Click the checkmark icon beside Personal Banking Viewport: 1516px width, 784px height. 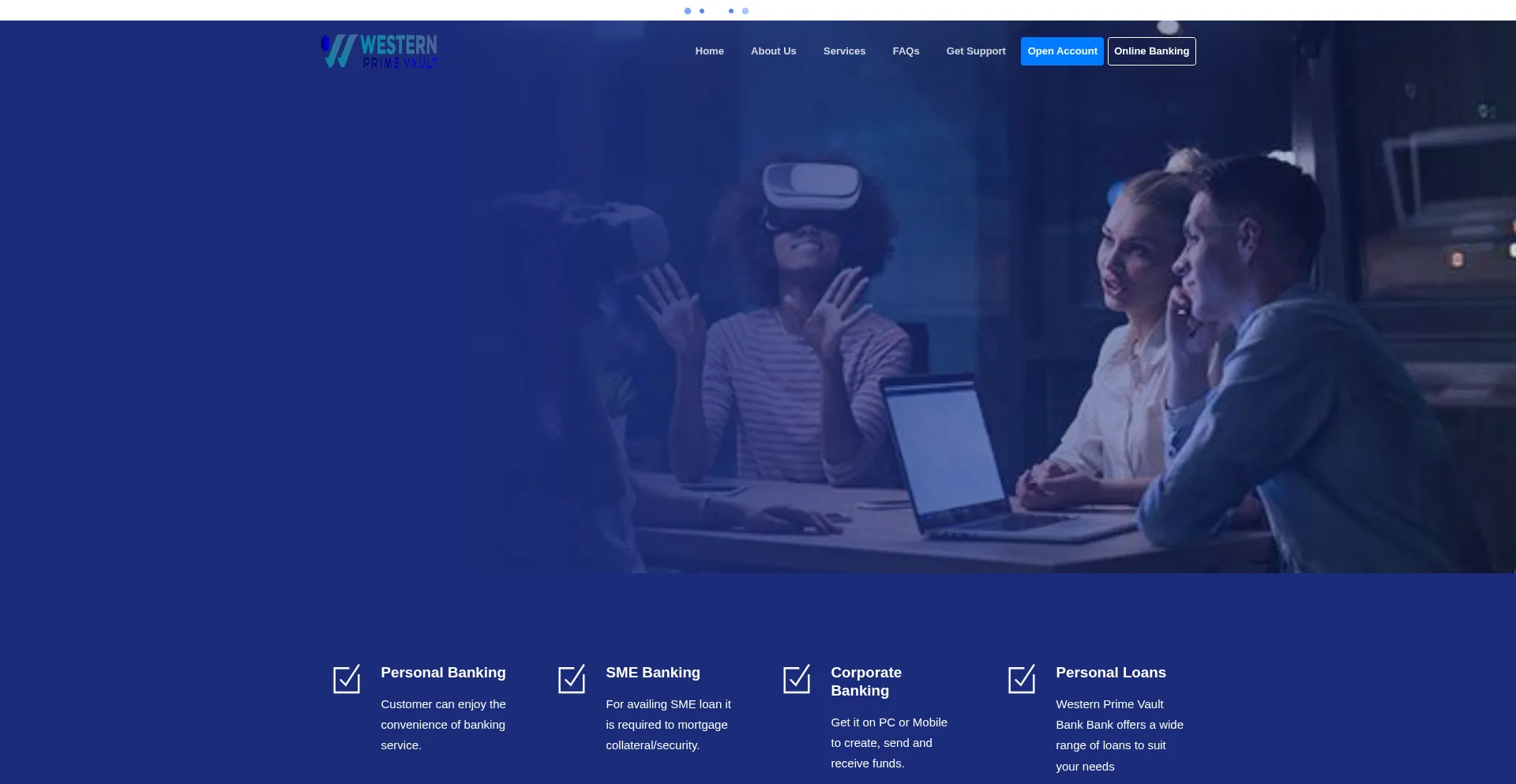point(347,679)
